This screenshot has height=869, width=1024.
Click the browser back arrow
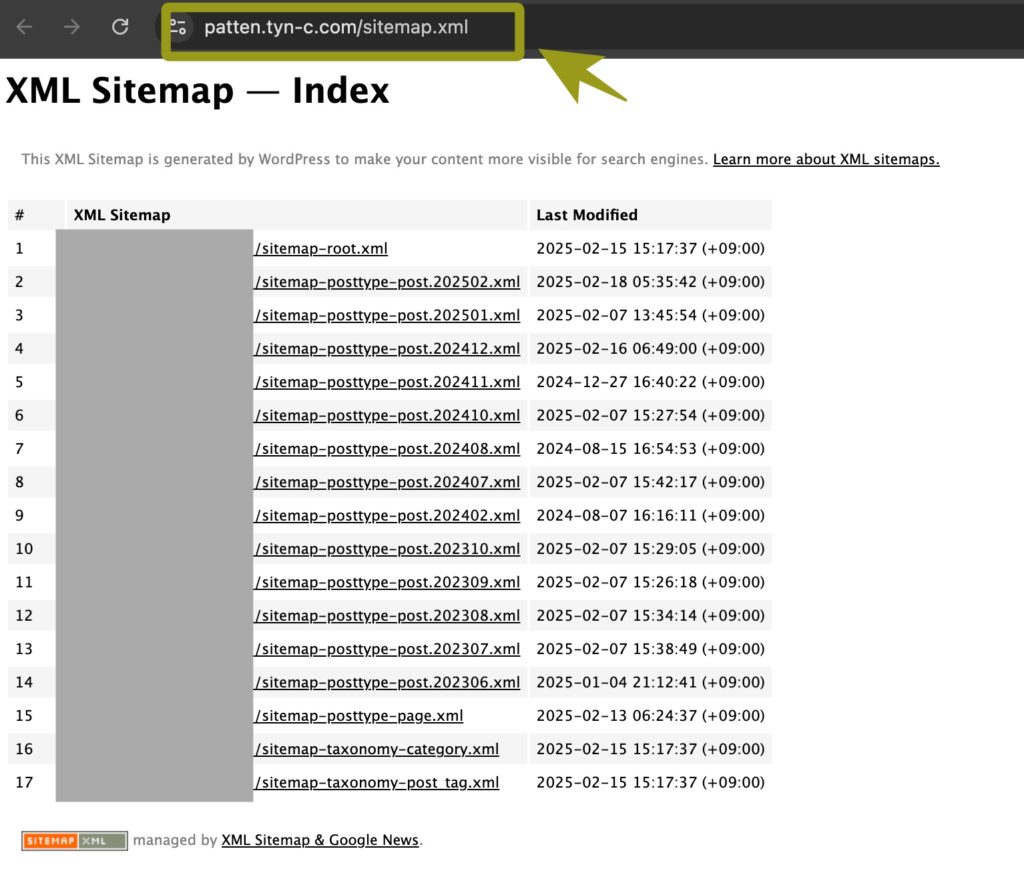pyautogui.click(x=24, y=27)
